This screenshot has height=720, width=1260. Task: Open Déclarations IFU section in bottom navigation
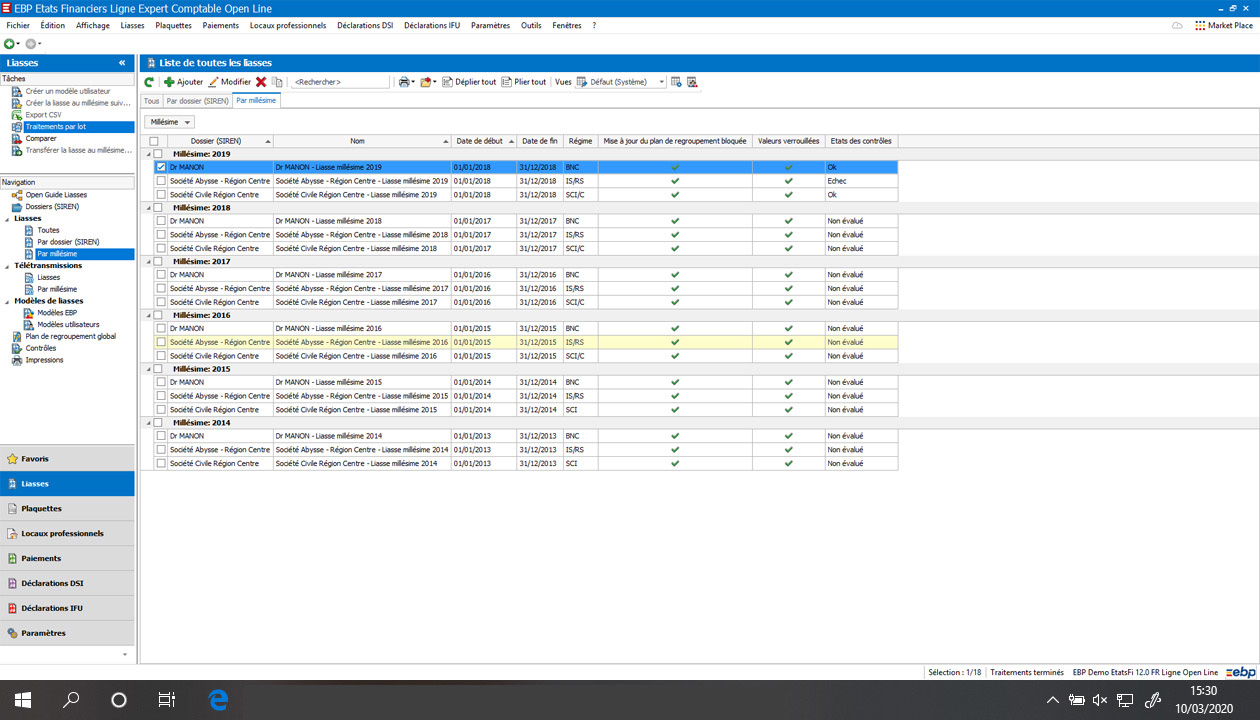pos(67,609)
